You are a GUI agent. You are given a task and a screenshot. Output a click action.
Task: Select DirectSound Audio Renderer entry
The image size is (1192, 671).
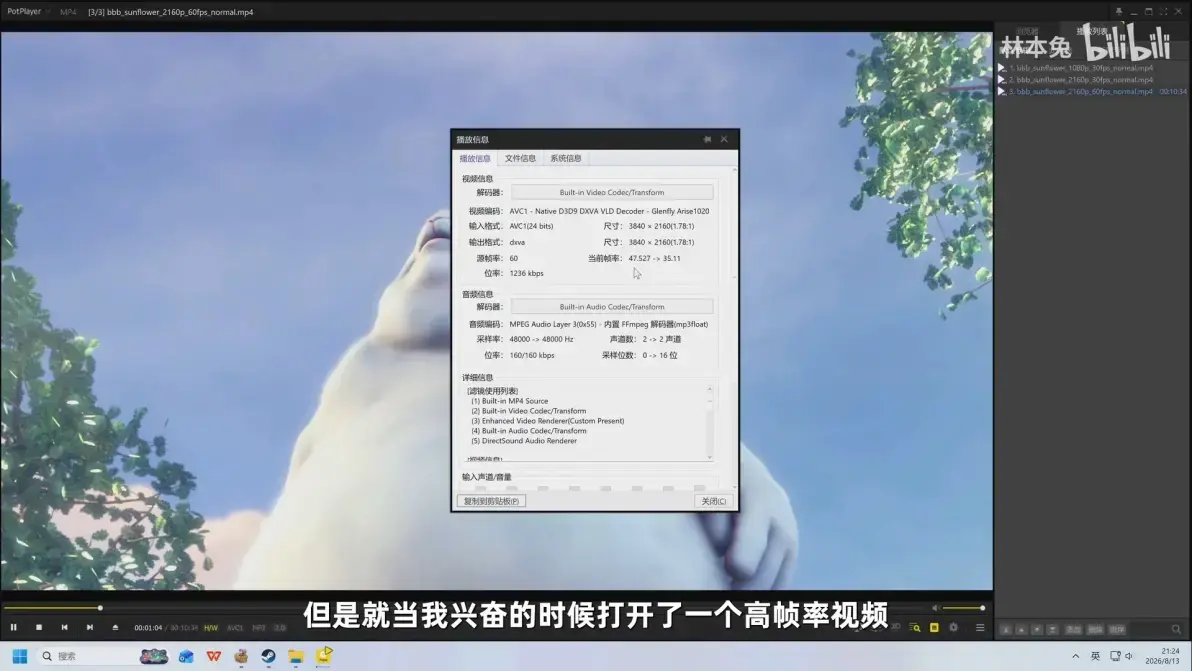[524, 441]
